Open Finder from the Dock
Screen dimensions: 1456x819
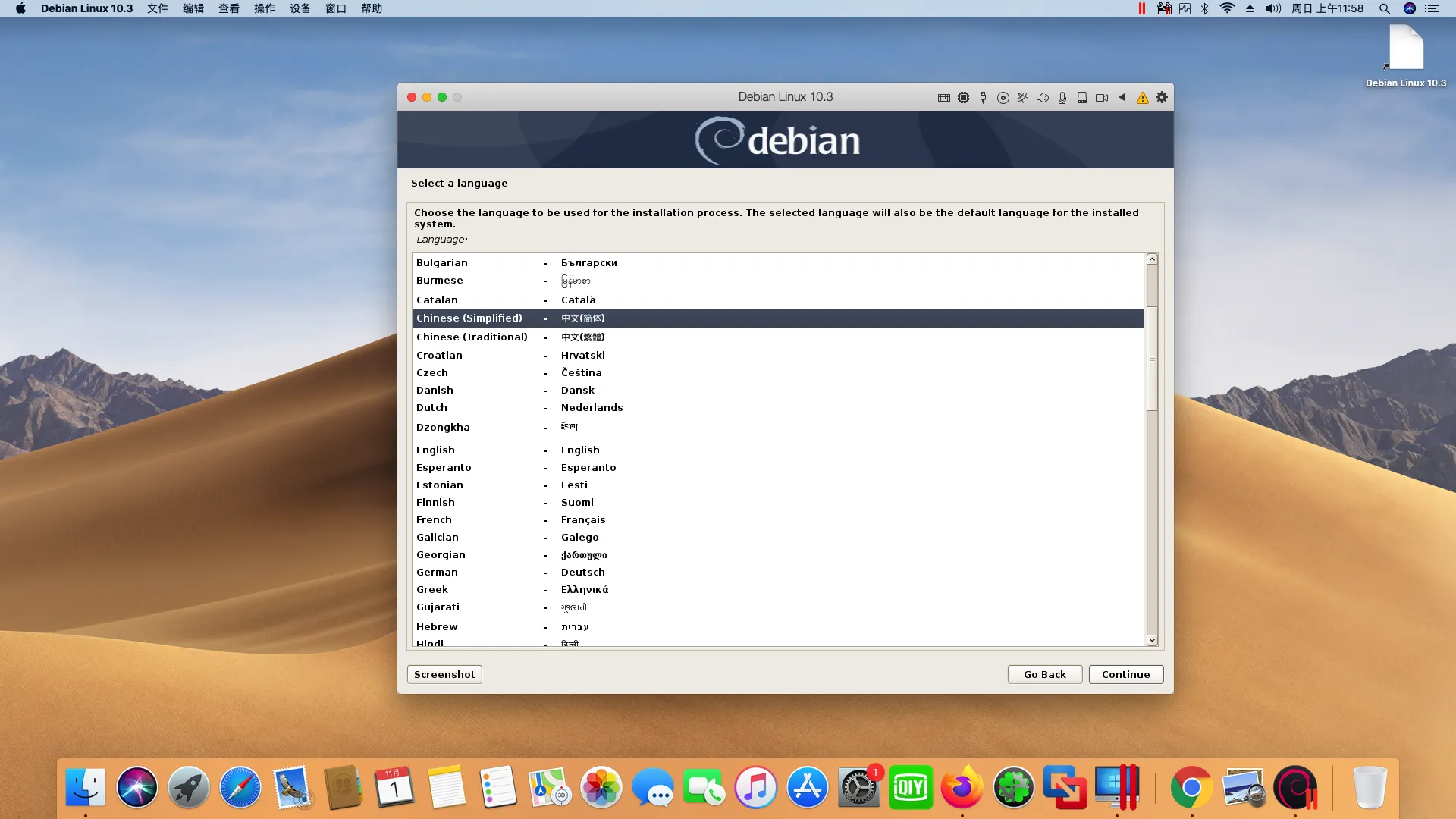(86, 788)
